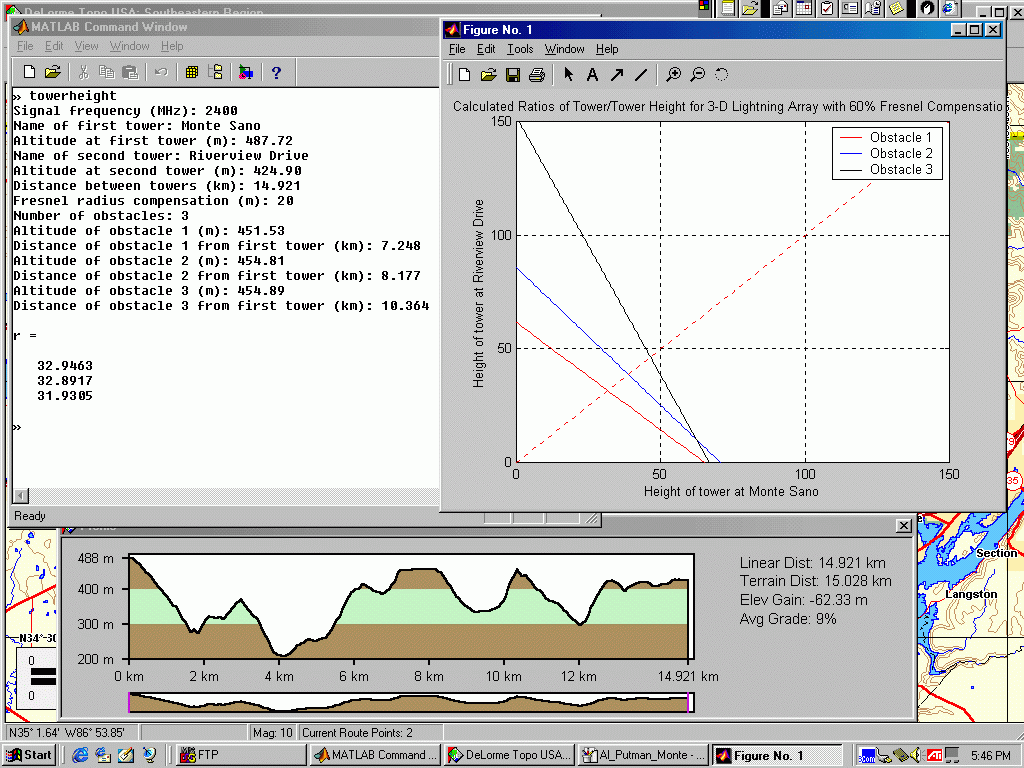Click Open File icon in MATLAB Command Window toolbar
Viewport: 1024px width, 768px height.
53,72
